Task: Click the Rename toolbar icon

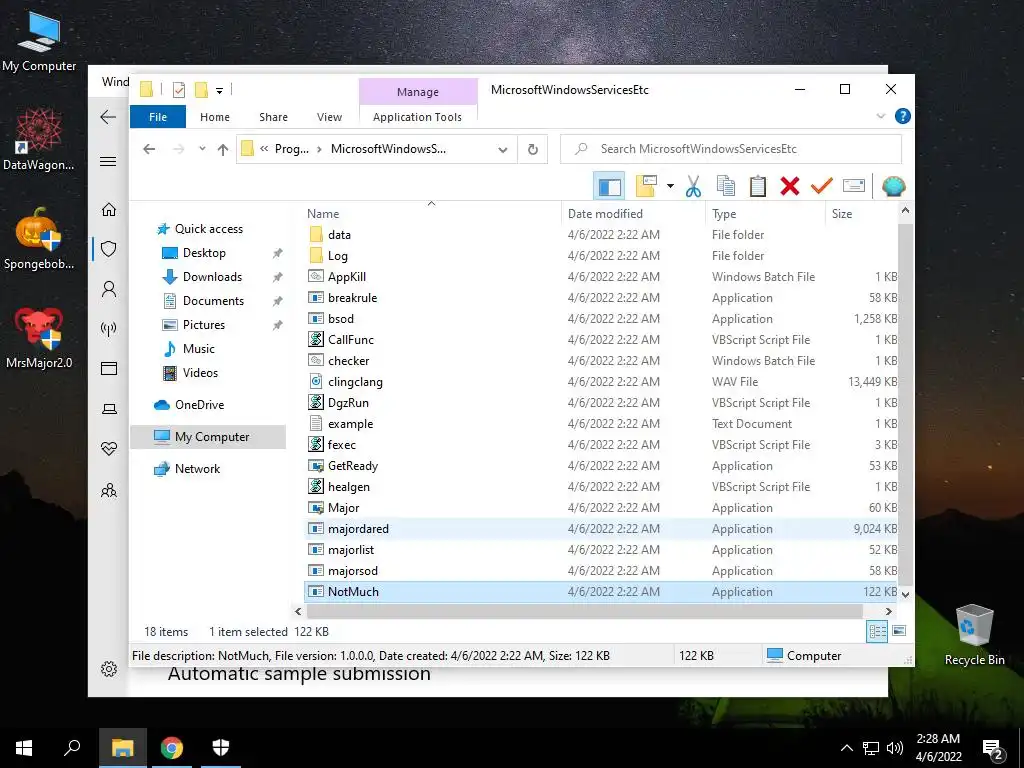Action: click(854, 187)
